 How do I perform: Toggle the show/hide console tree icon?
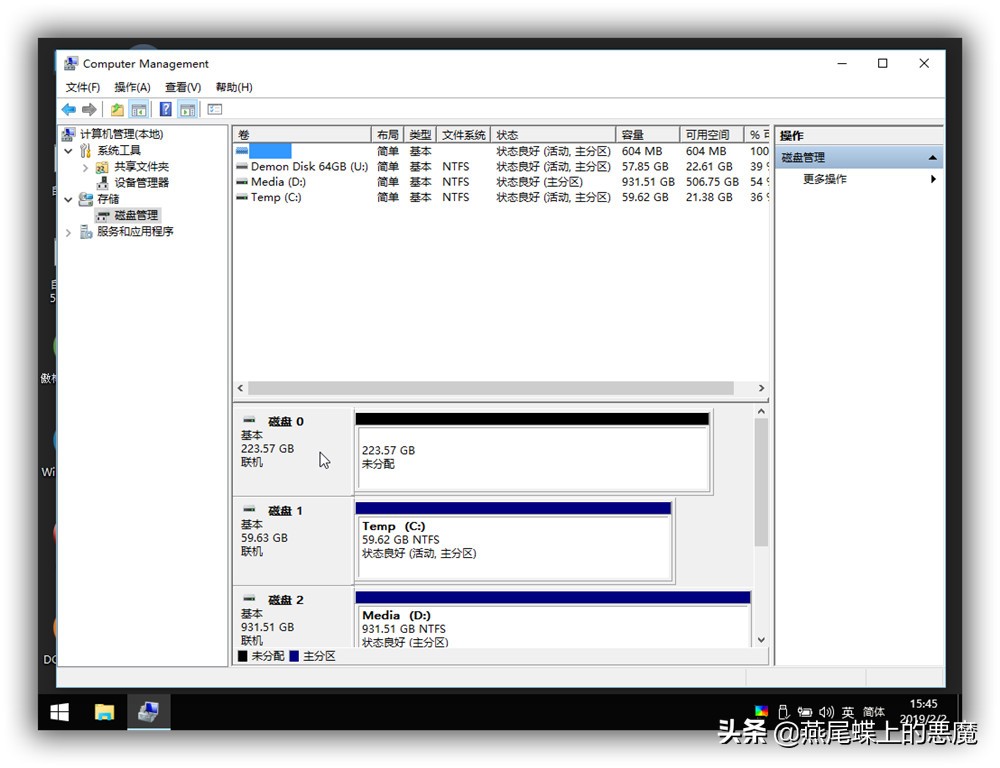tap(138, 110)
